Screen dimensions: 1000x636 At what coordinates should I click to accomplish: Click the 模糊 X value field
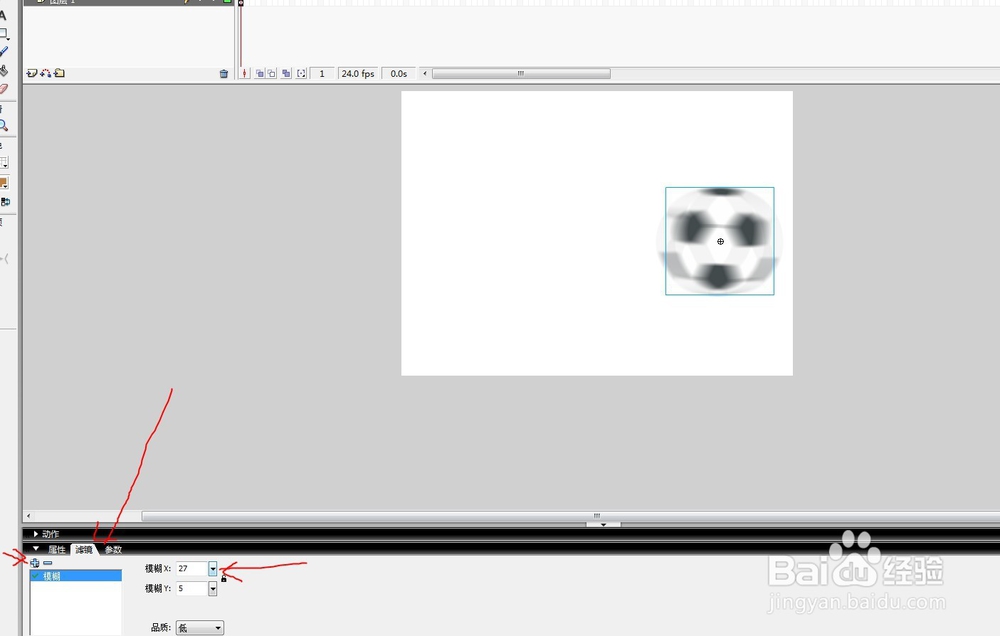pos(191,568)
